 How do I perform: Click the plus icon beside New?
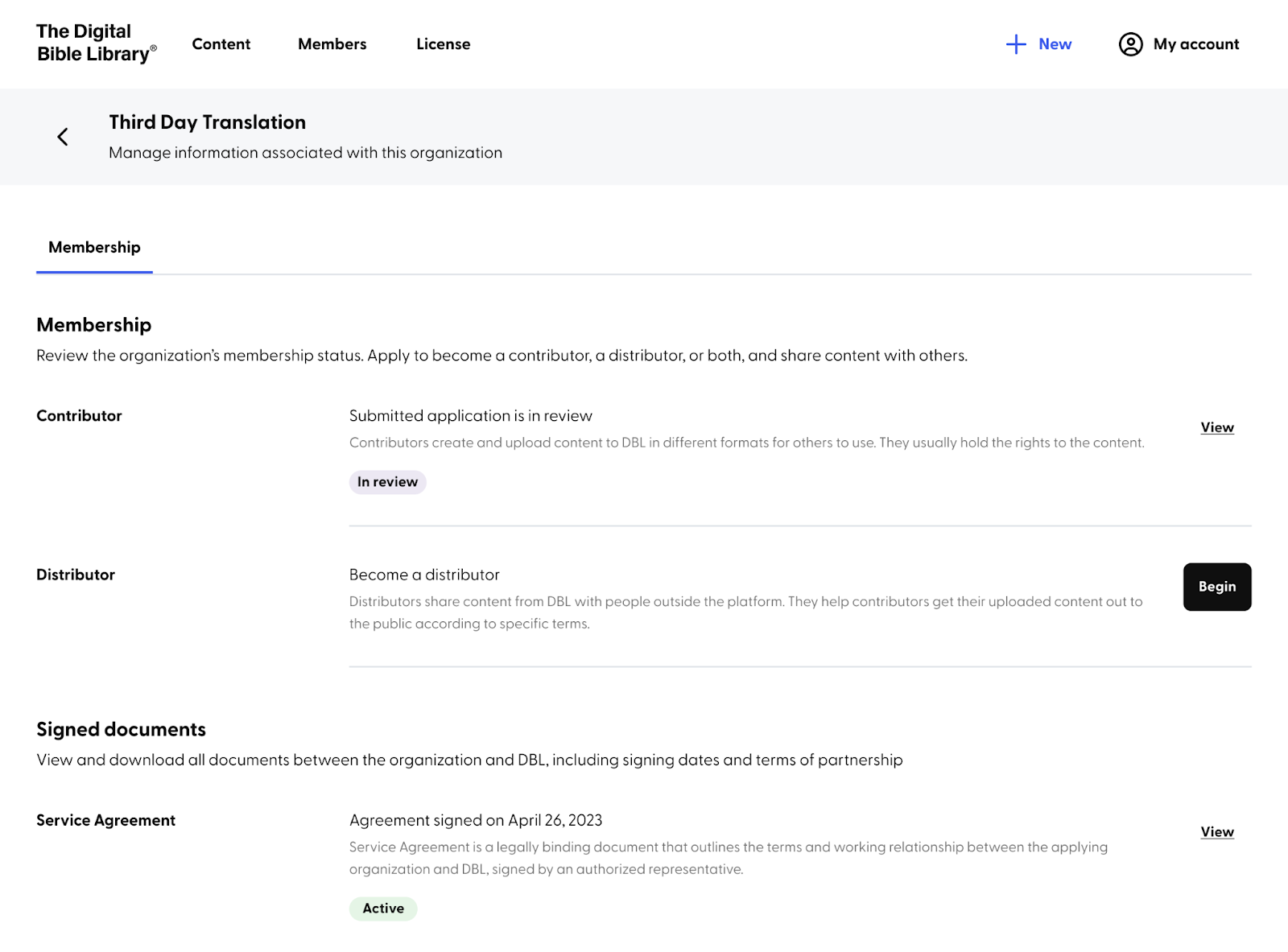(x=1016, y=44)
